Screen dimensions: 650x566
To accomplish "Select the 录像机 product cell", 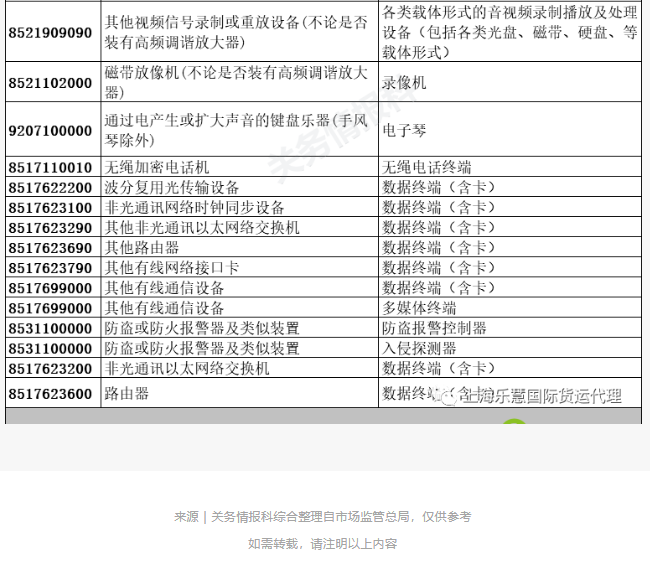I will [x=404, y=83].
